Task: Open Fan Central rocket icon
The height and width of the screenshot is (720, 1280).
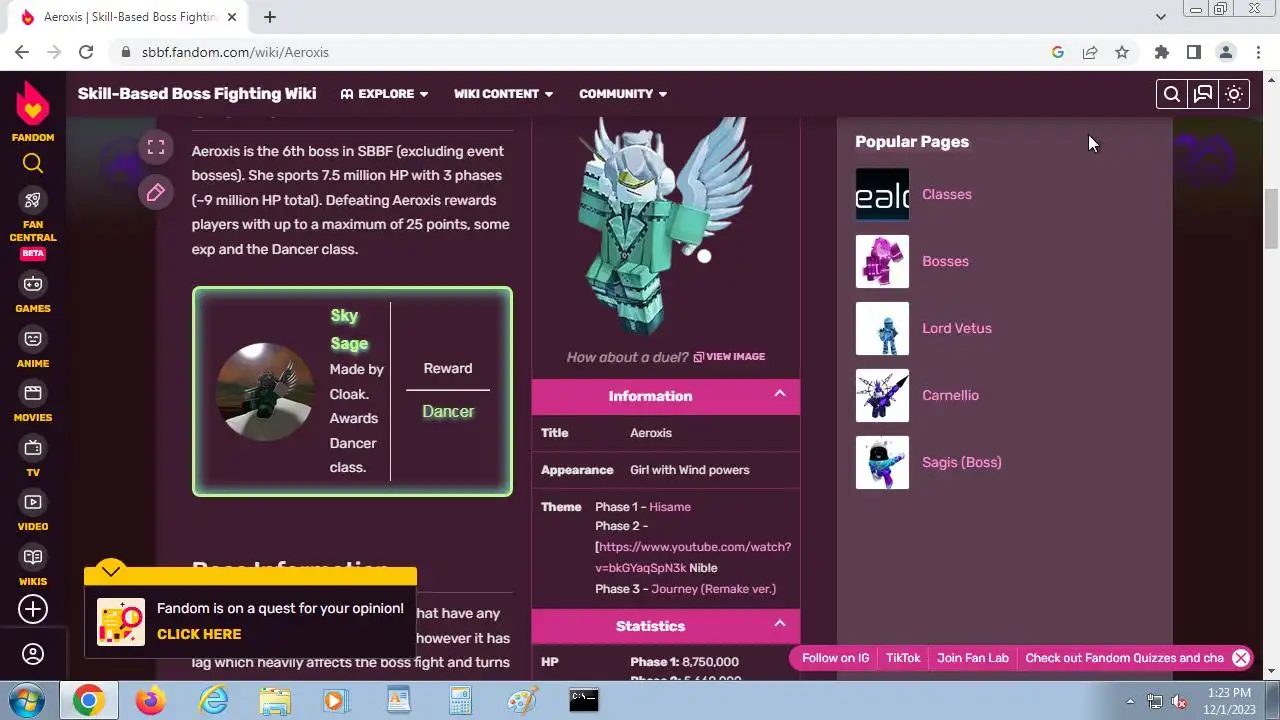Action: pos(33,200)
